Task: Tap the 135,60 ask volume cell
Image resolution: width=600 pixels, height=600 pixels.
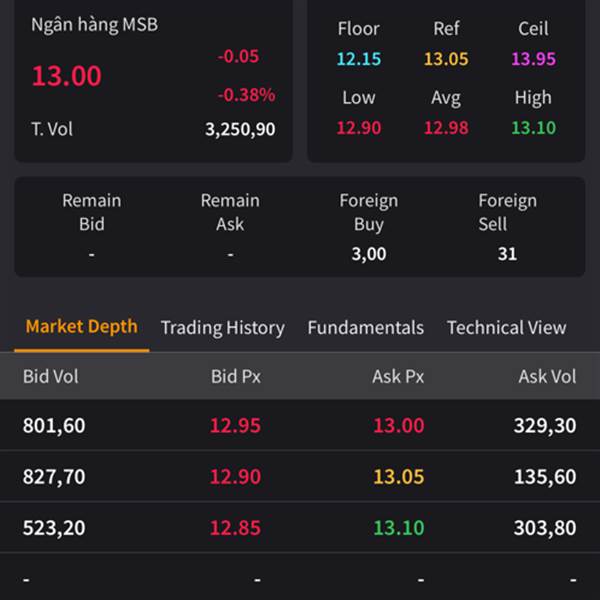Action: tap(545, 477)
